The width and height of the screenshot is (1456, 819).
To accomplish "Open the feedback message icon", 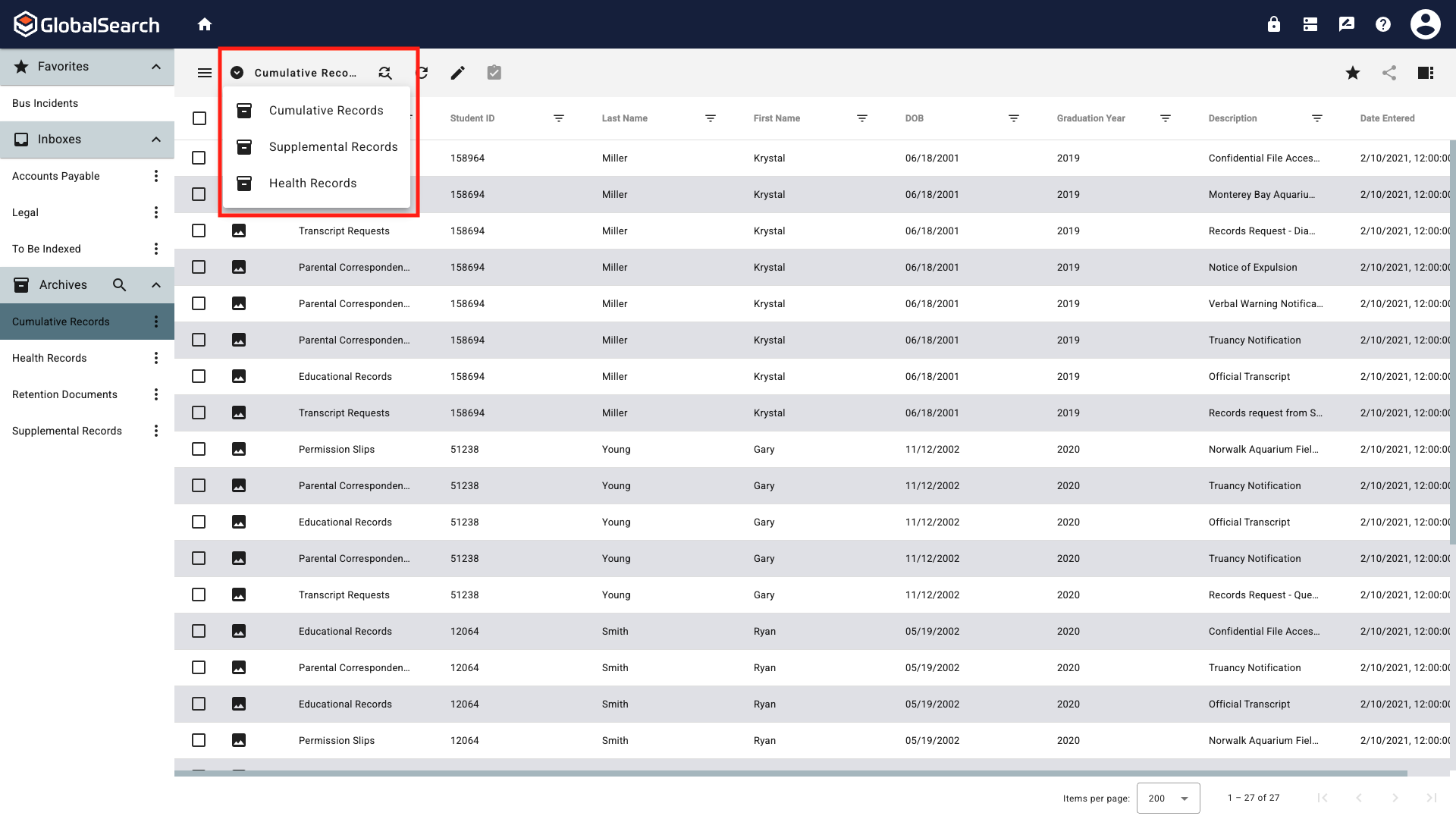I will pyautogui.click(x=1346, y=24).
